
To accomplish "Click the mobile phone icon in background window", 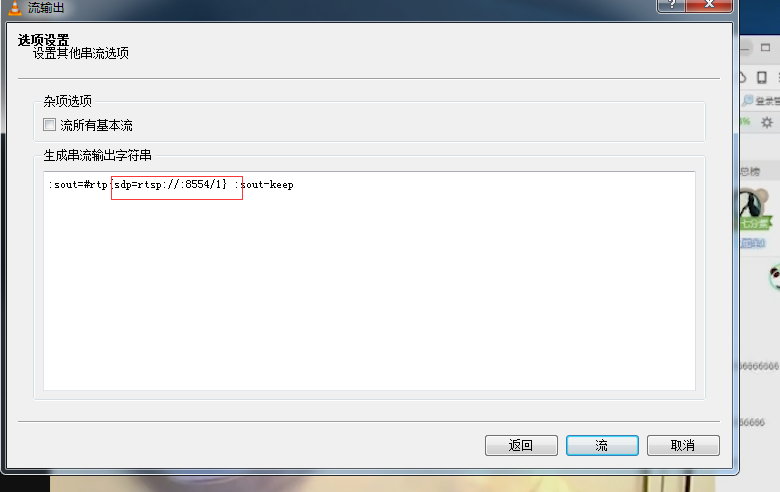I will pos(762,77).
